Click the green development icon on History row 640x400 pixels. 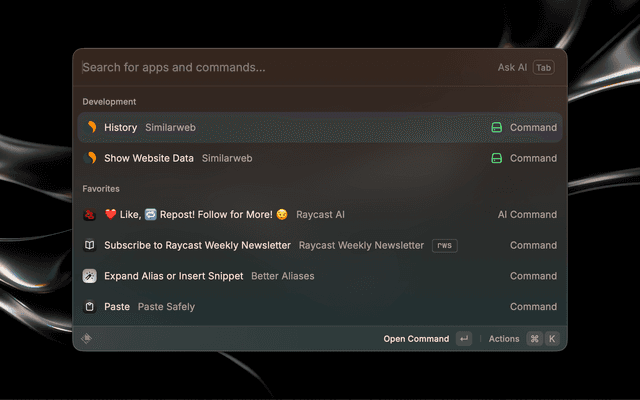coord(496,127)
